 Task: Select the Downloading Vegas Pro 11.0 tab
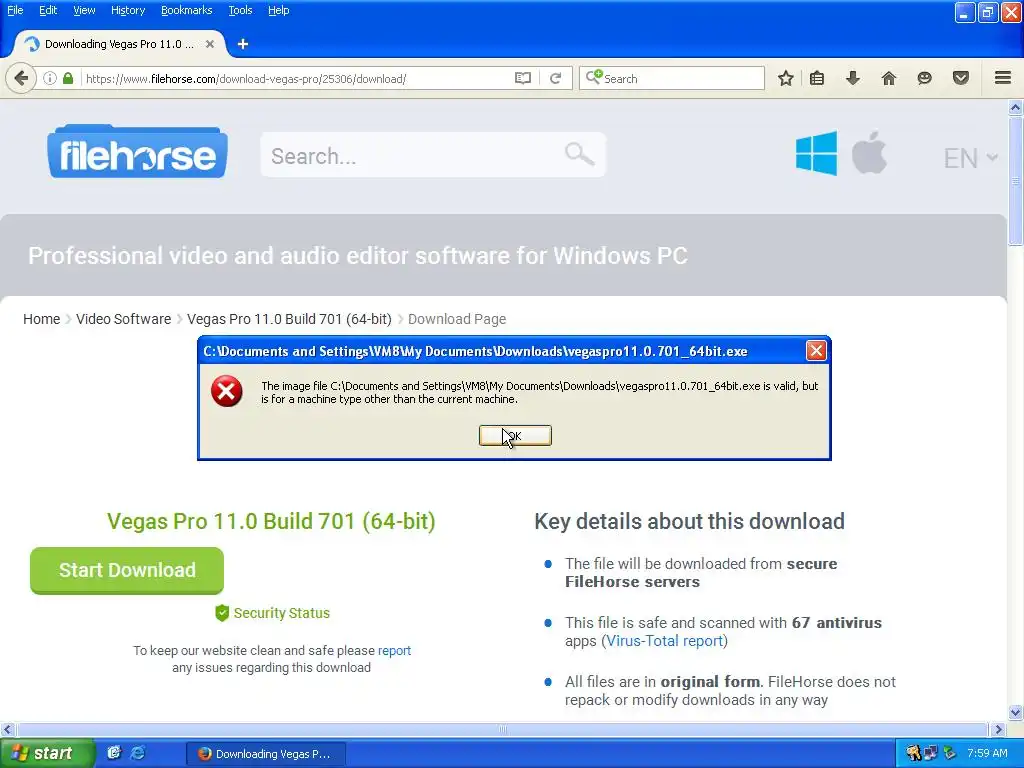click(119, 44)
